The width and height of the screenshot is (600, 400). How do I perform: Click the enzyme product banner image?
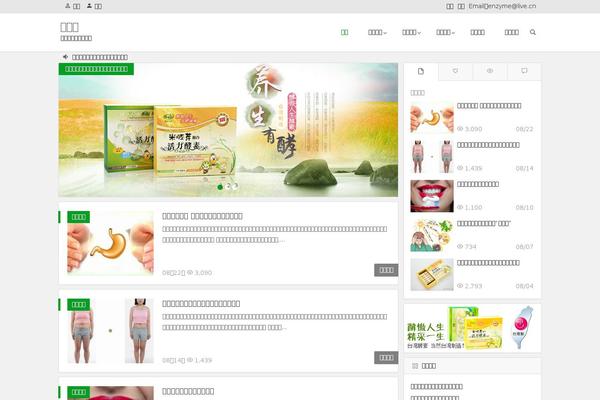click(x=228, y=130)
